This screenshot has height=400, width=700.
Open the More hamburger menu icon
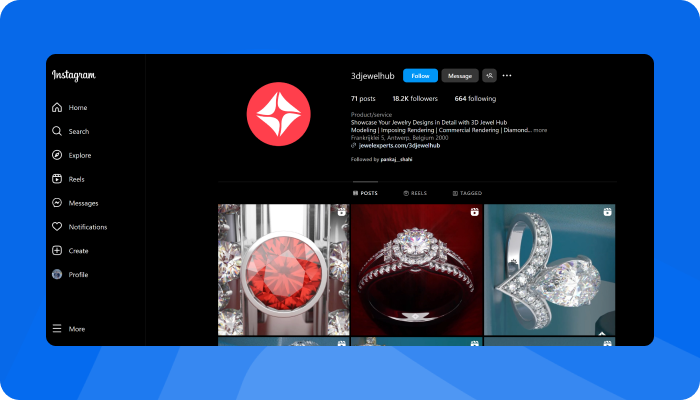pos(57,329)
